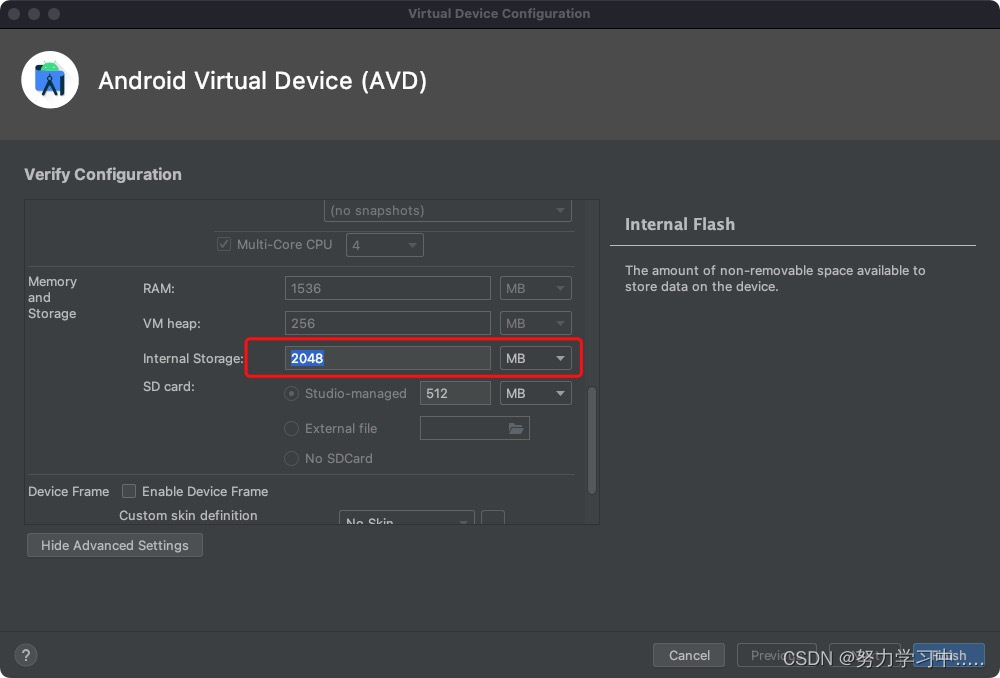The height and width of the screenshot is (678, 1000).
Task: Choose the No SDCard radio option
Action: [x=291, y=459]
